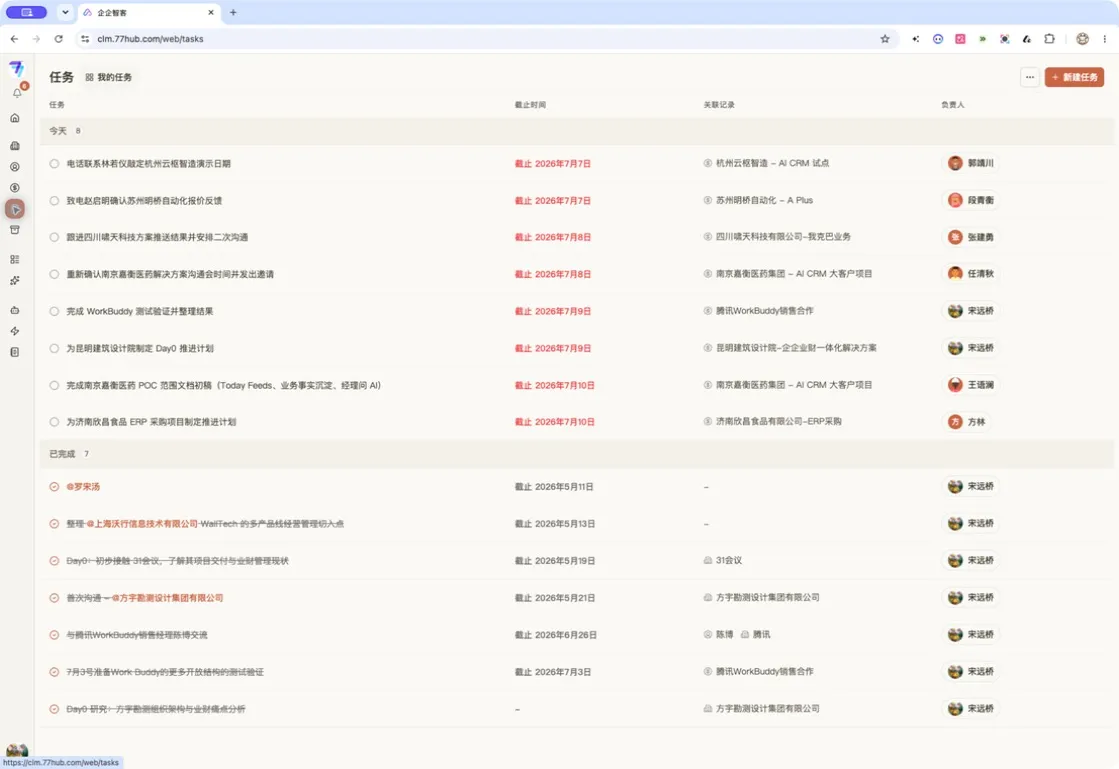Mark task 电话联系林若仪敲定杭州云枢智造演示日期 complete

(x=54, y=163)
